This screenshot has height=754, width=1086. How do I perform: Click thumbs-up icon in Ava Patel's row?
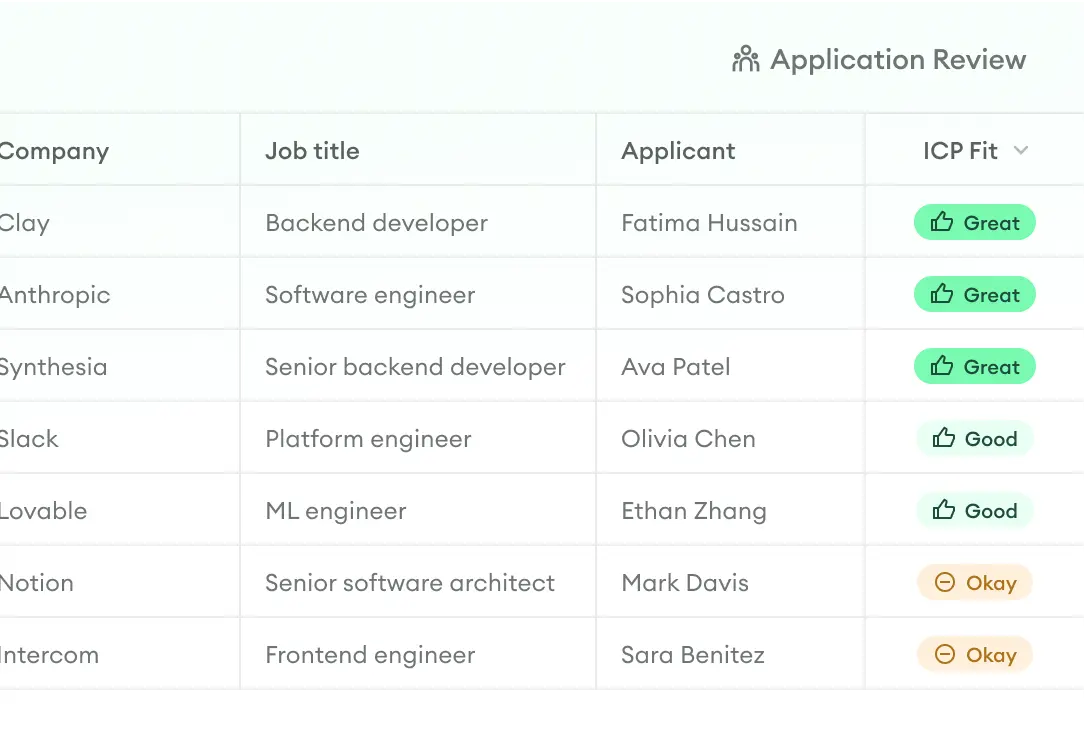(942, 366)
